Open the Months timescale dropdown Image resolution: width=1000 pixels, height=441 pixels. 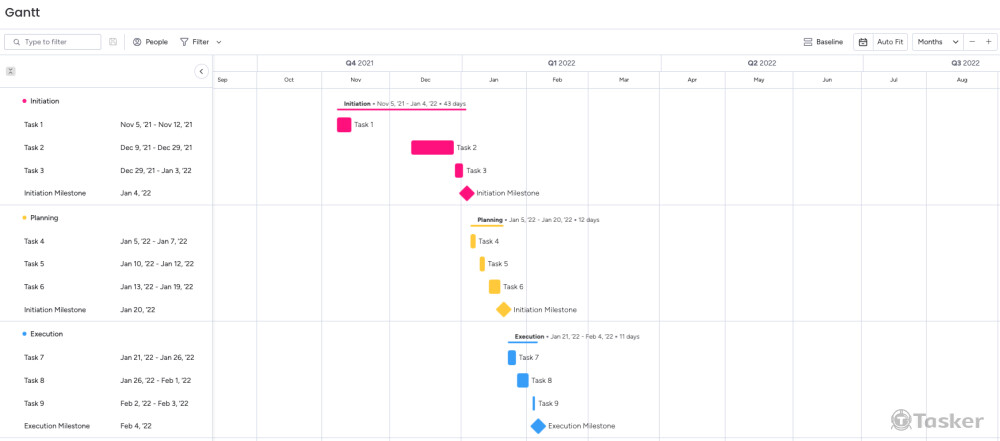pyautogui.click(x=938, y=42)
